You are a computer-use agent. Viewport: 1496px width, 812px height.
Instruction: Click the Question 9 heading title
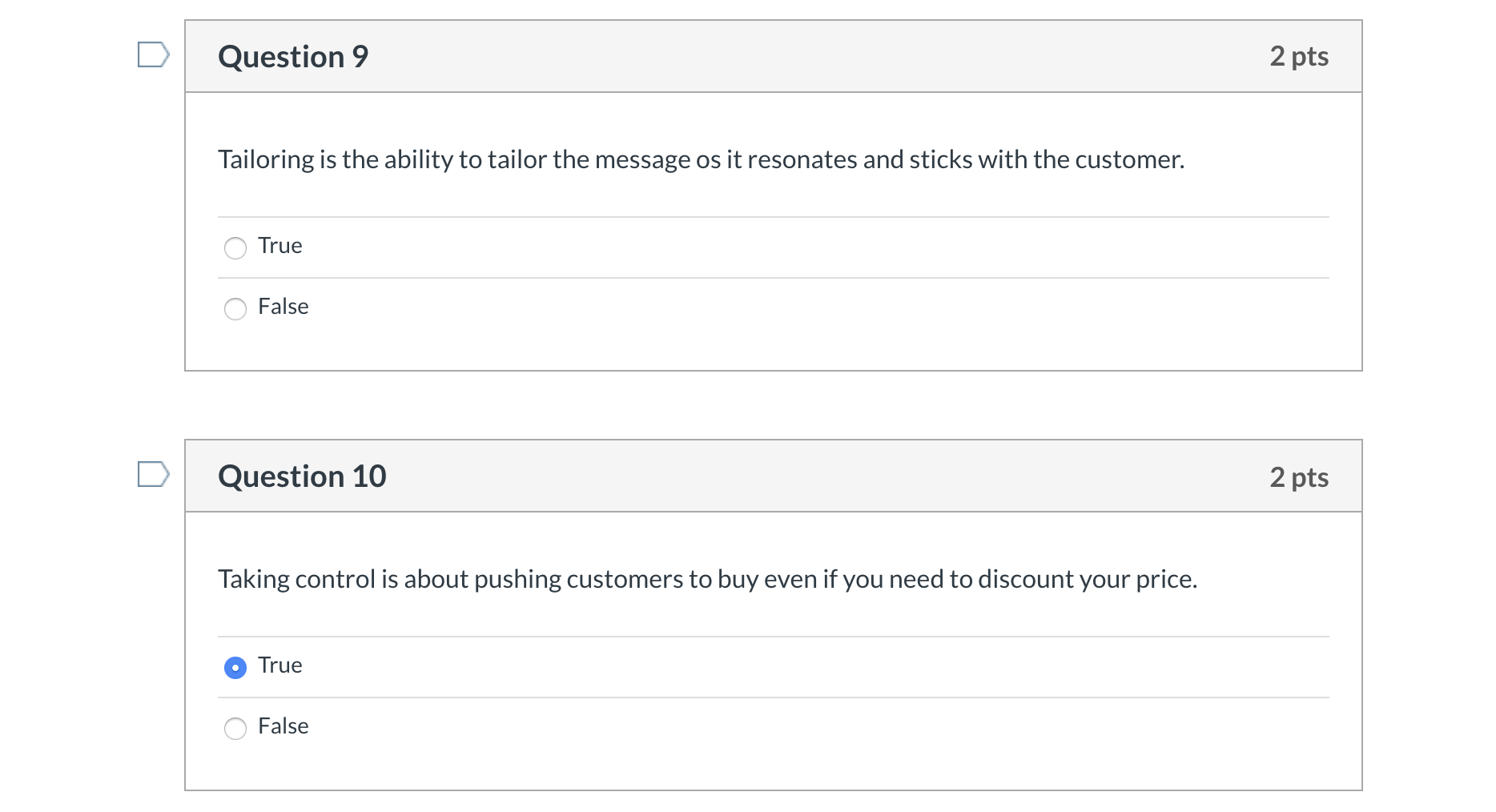(293, 57)
